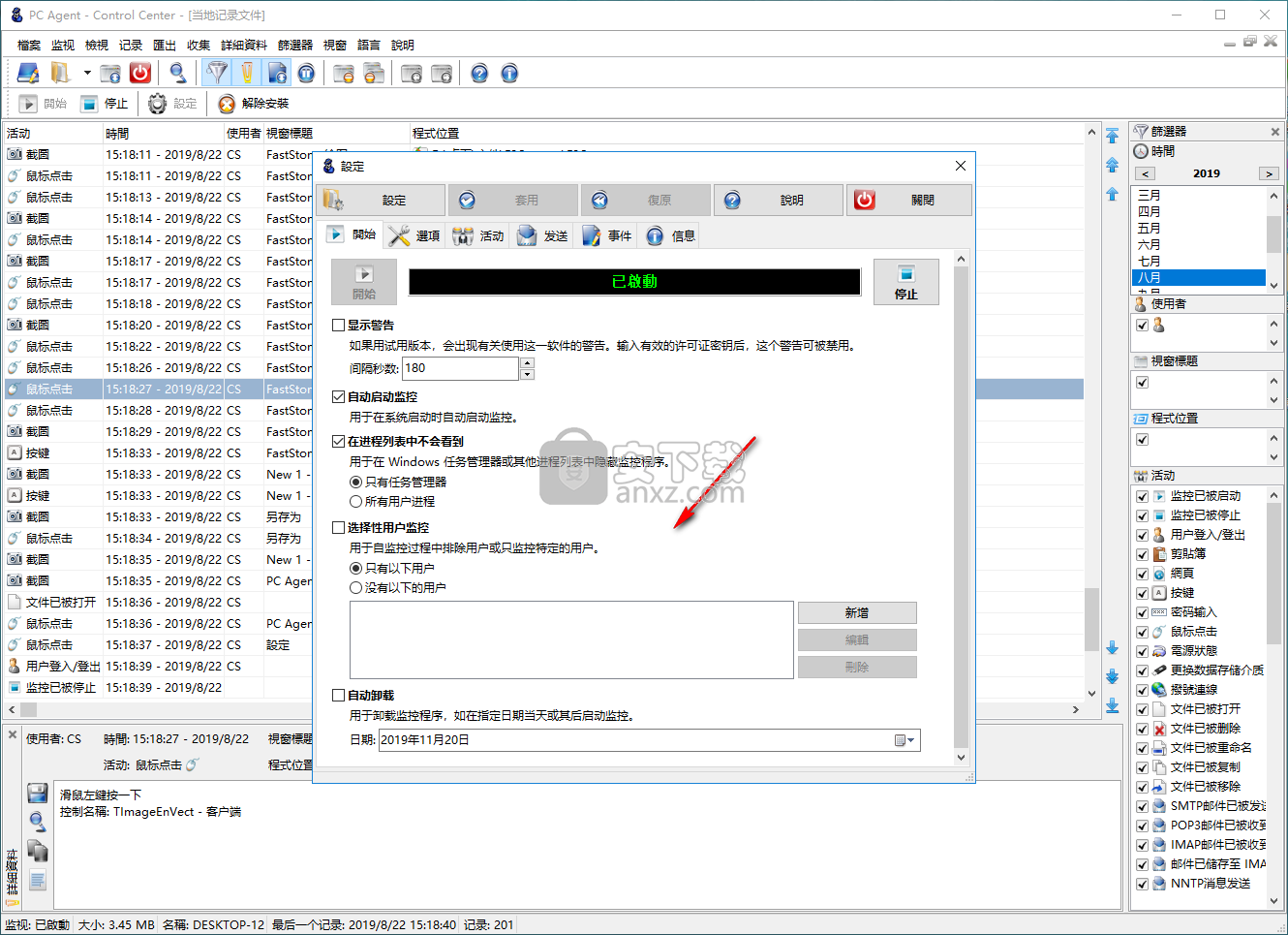Click the single down arrow navigation icon
Screen dimensions: 1288x935
click(x=1112, y=647)
